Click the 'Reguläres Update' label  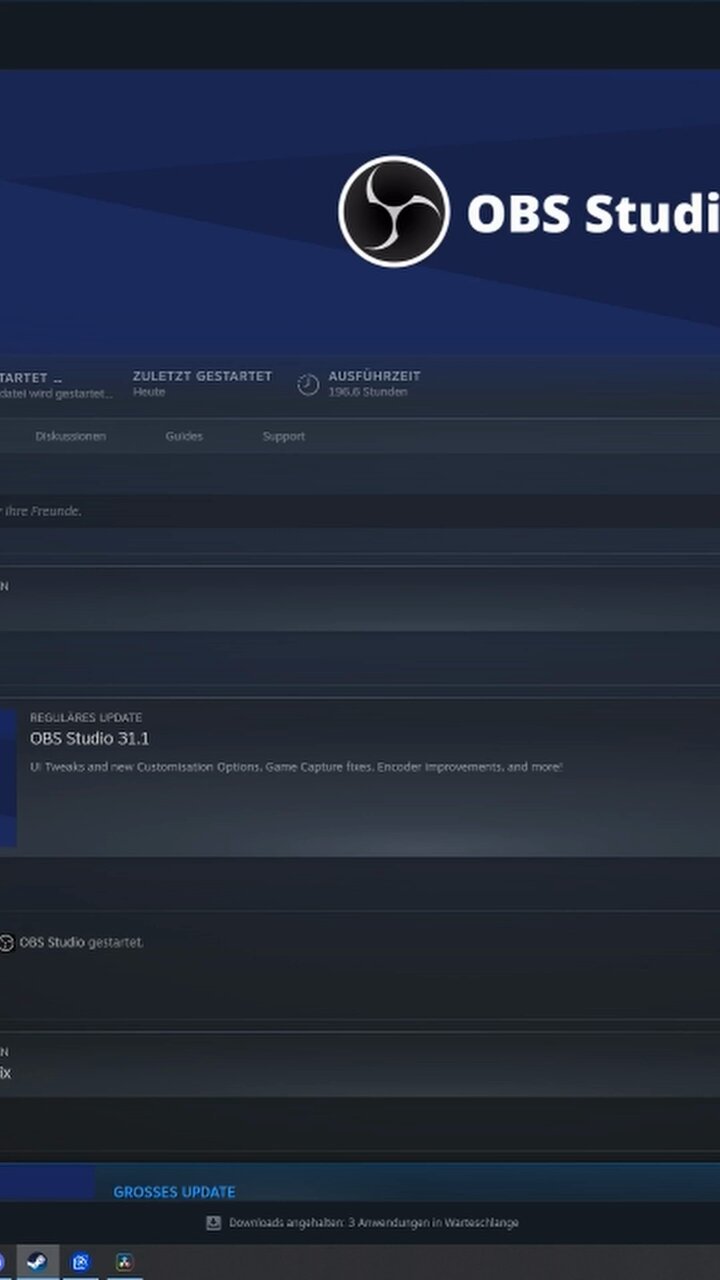[x=86, y=718]
